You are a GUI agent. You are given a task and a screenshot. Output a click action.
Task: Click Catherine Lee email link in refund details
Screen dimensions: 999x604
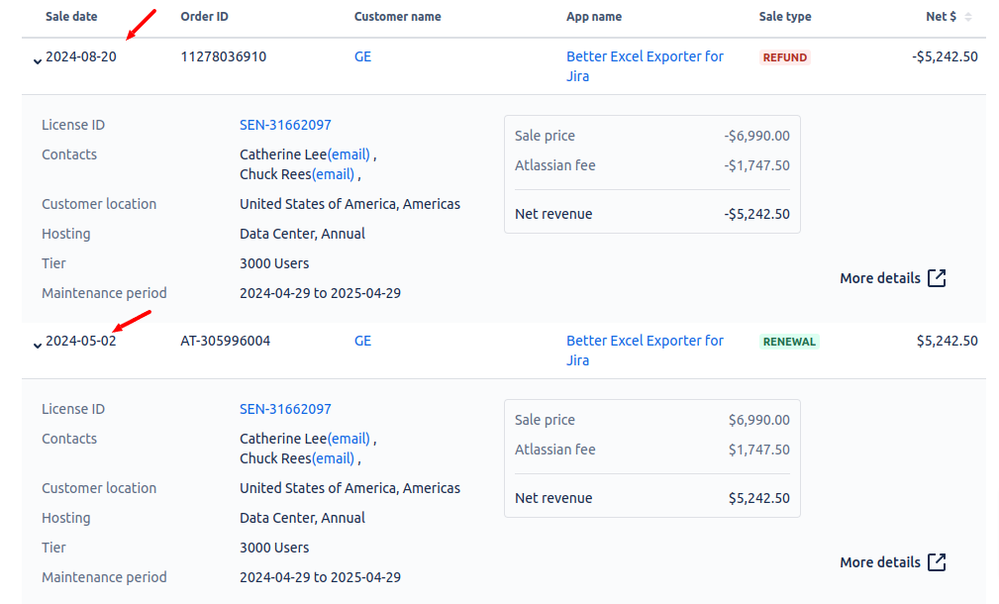point(349,154)
